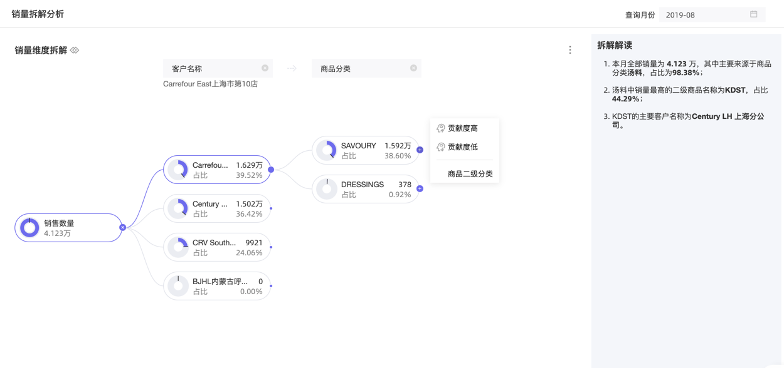Click the icon beside 贡献度高

[x=440, y=128]
